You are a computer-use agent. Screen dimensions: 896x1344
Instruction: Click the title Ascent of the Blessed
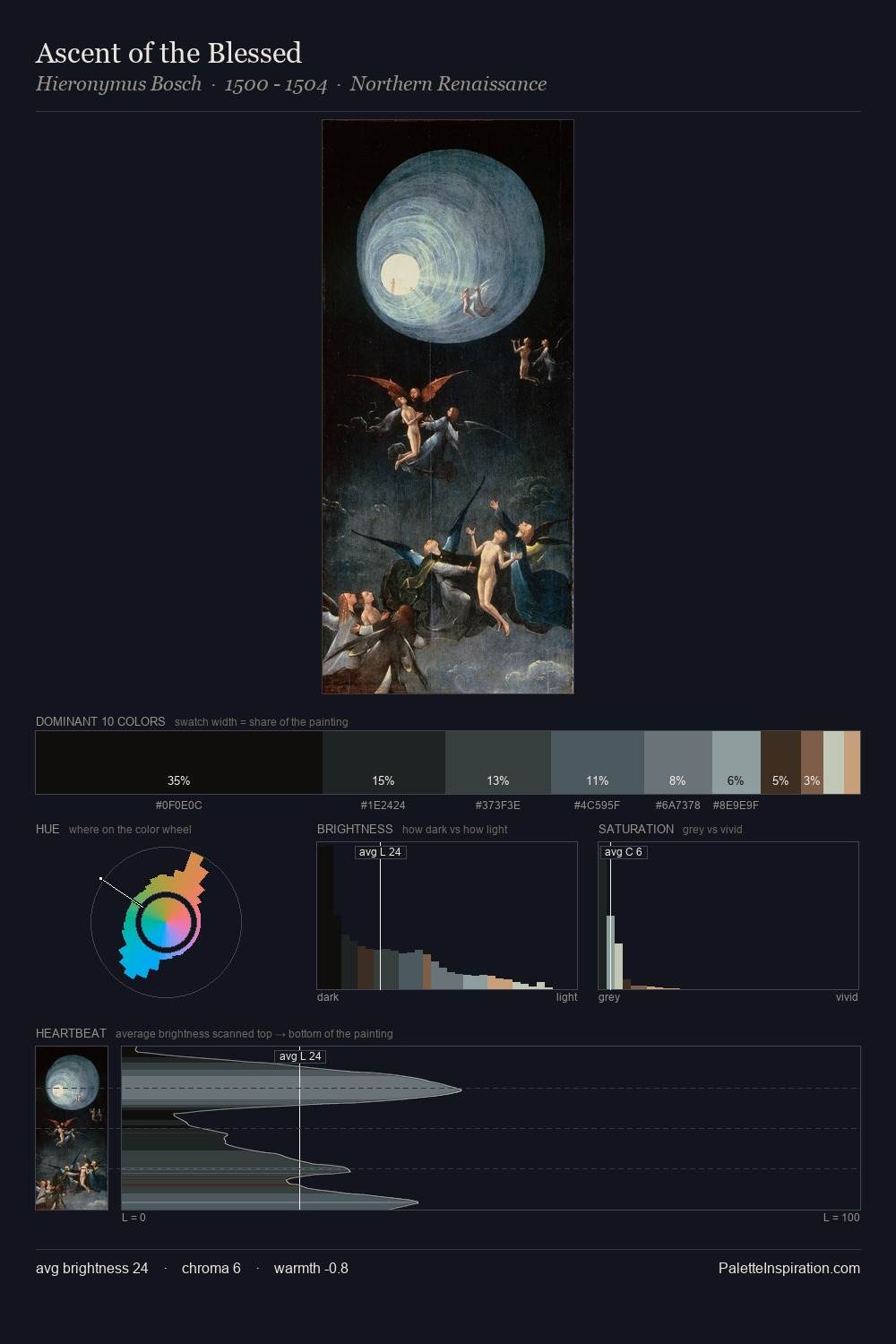[x=168, y=53]
